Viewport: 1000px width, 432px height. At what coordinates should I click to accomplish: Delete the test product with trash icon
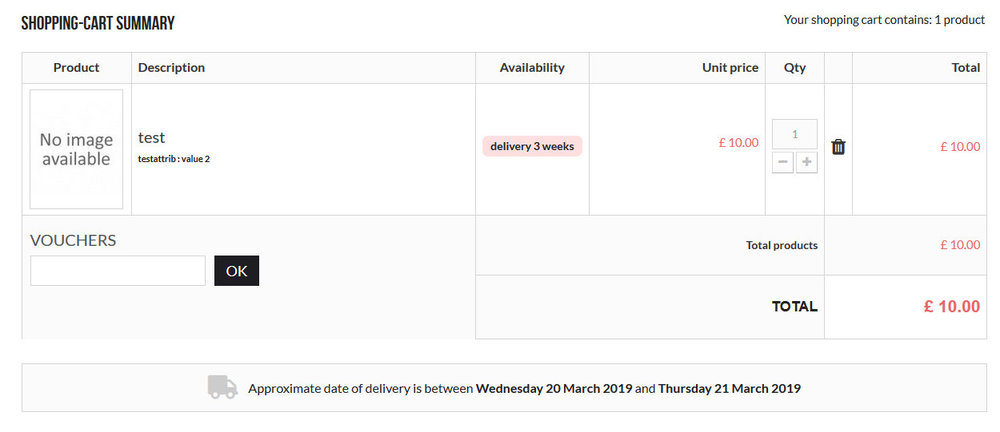tap(838, 147)
